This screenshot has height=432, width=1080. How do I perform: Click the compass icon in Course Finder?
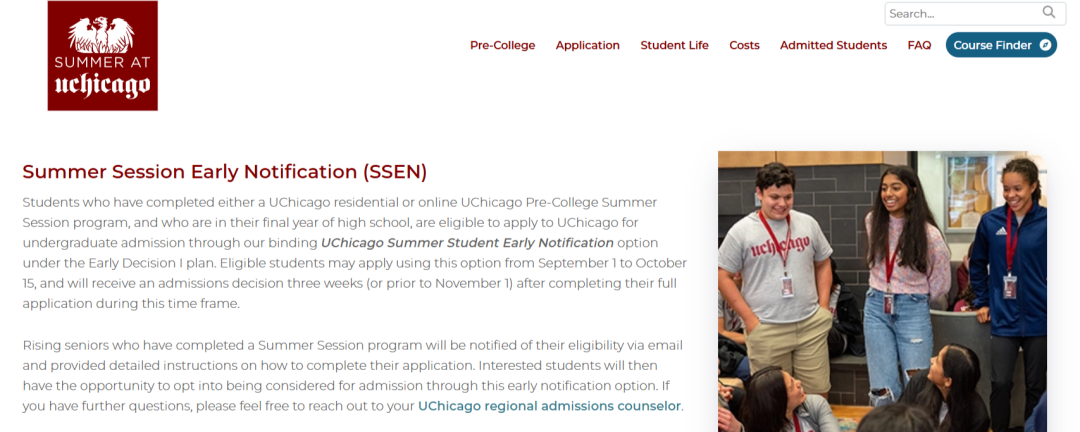[1045, 45]
